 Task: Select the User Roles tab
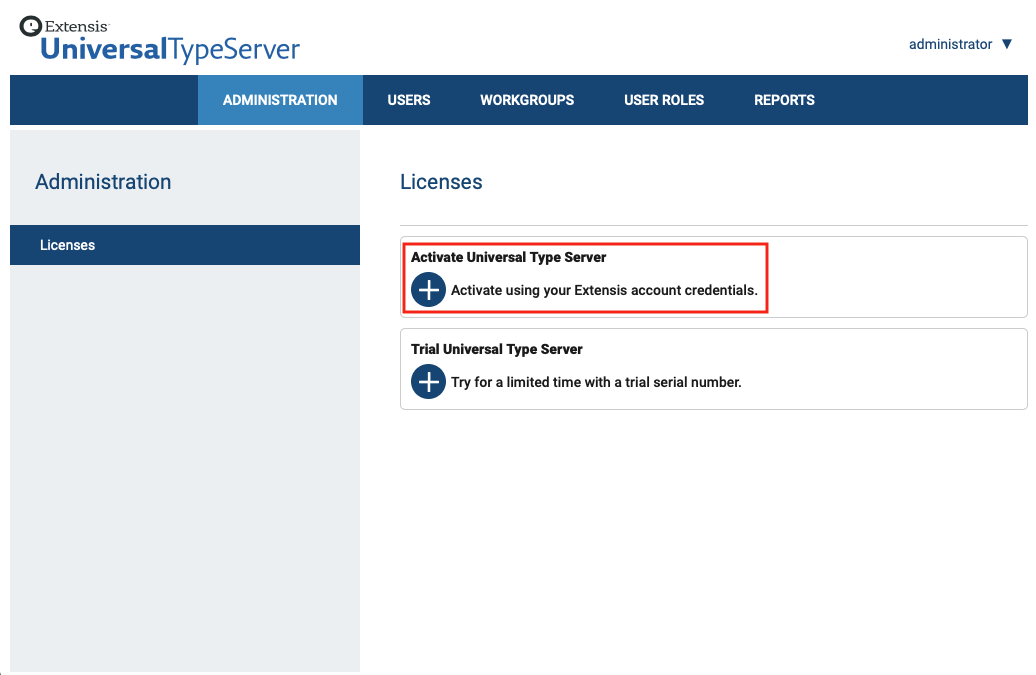[x=664, y=100]
